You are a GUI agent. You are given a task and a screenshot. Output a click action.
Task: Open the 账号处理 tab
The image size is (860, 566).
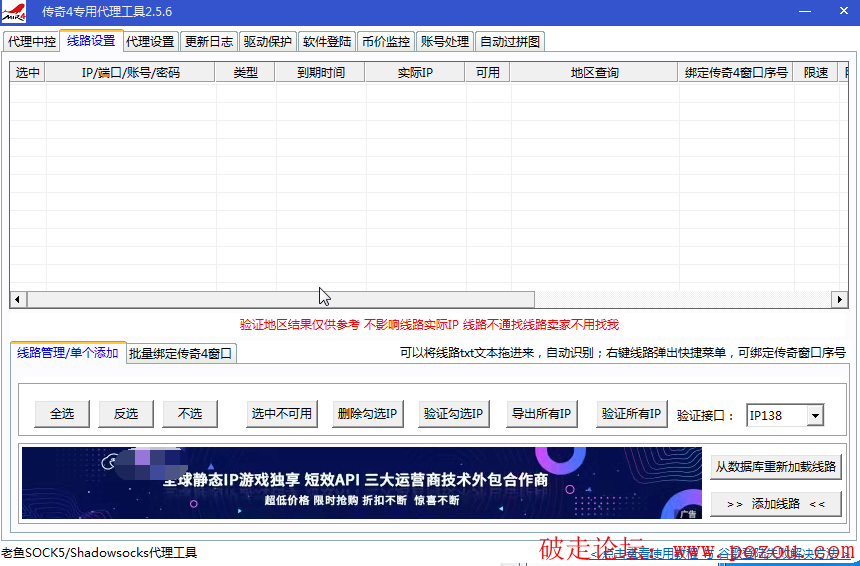tap(445, 42)
